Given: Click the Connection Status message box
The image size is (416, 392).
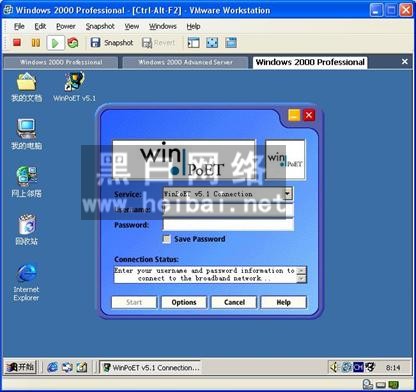Looking at the screenshot, I should 210,275.
